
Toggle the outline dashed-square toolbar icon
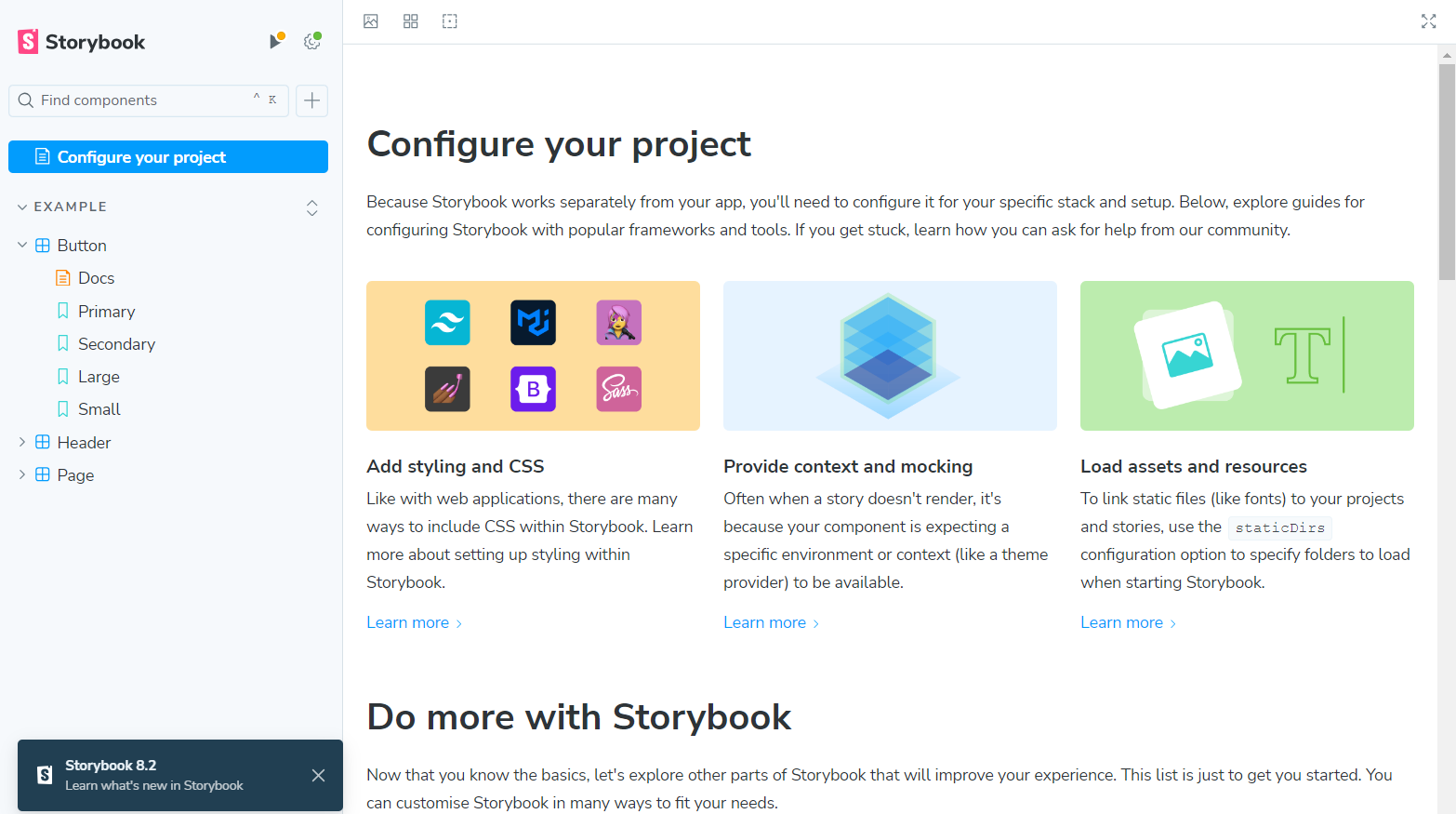click(x=450, y=21)
